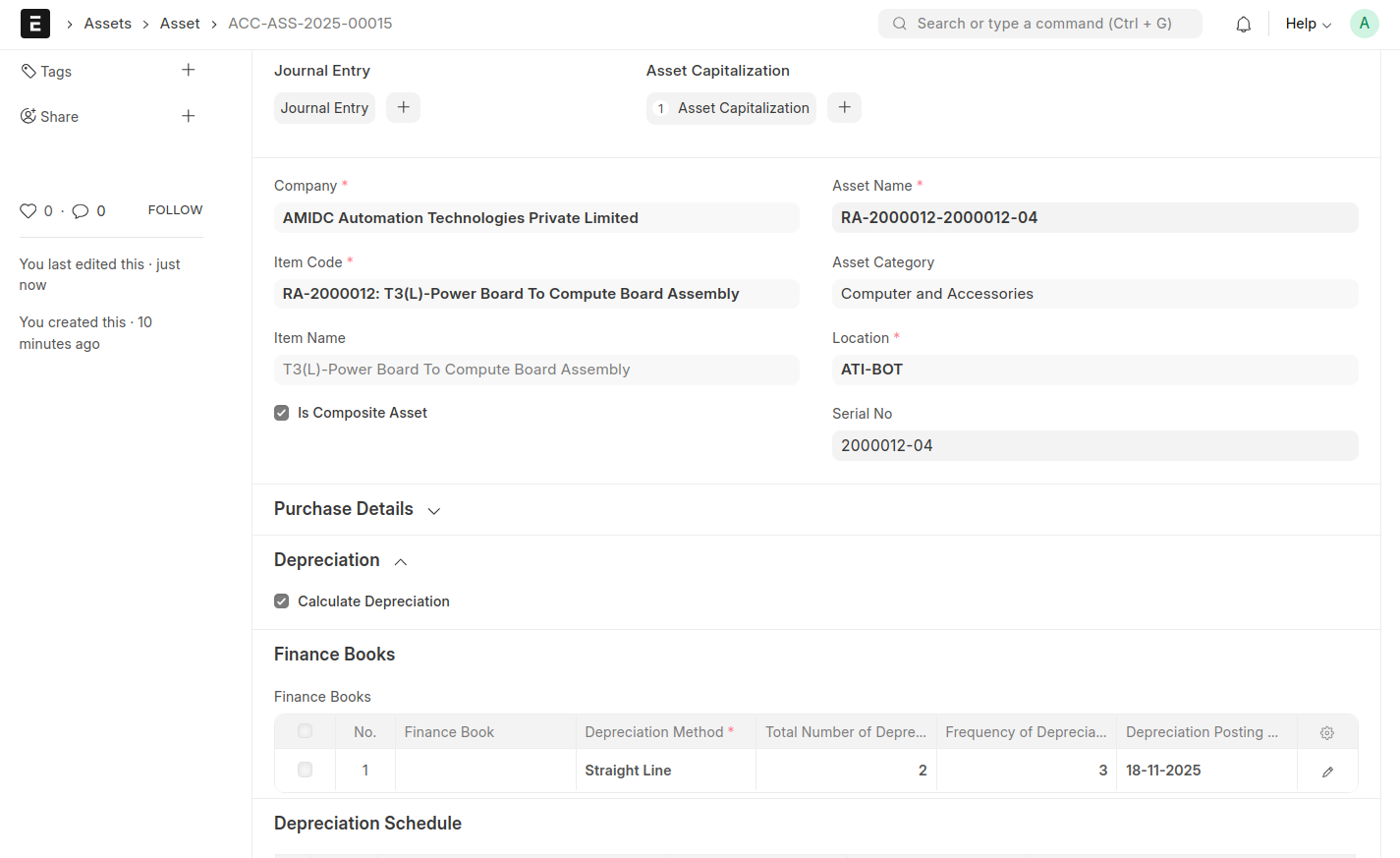The width and height of the screenshot is (1400, 858).
Task: Open Finance Books table settings gear
Action: [x=1326, y=733]
